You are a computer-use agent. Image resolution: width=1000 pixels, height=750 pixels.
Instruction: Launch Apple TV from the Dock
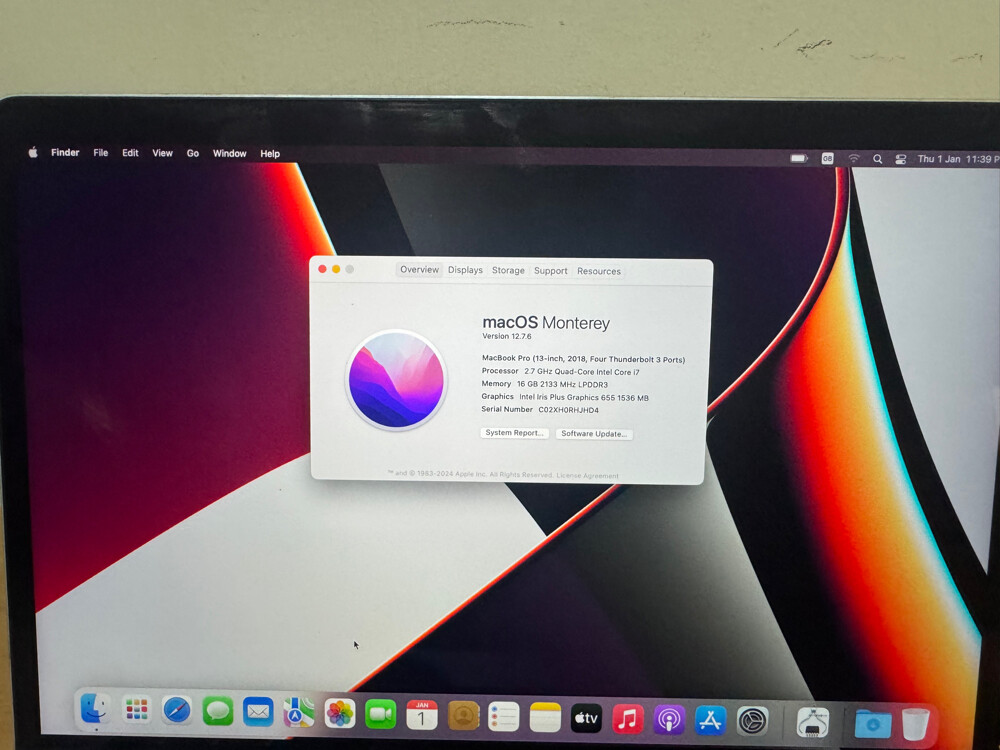click(x=586, y=719)
